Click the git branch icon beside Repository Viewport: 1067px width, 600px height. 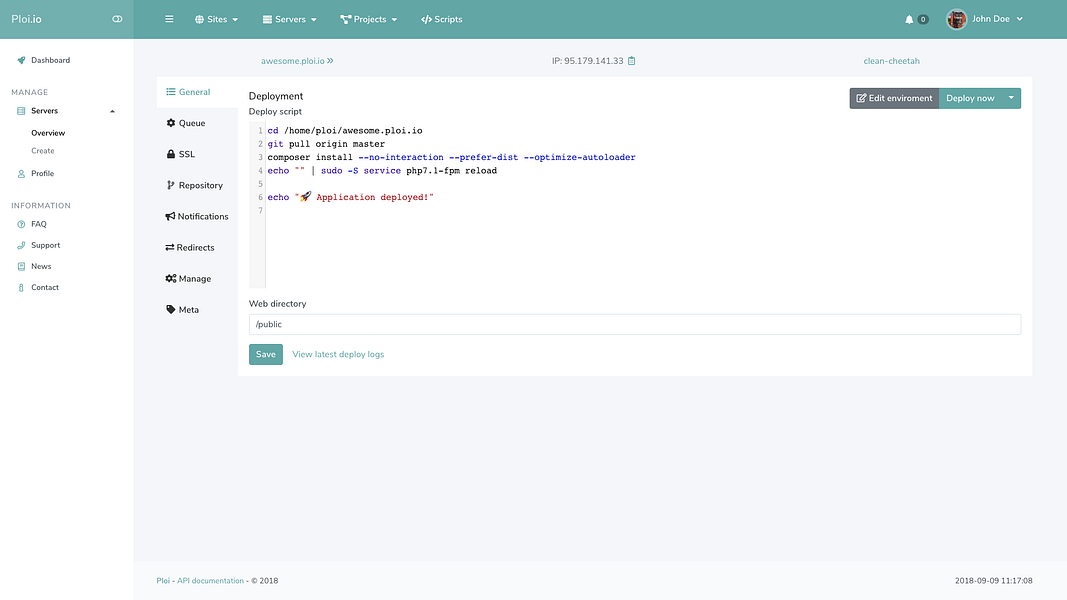pos(170,185)
